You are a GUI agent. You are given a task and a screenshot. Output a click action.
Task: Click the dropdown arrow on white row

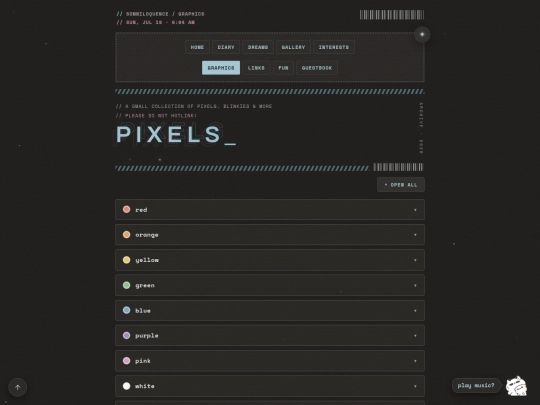[x=415, y=386]
